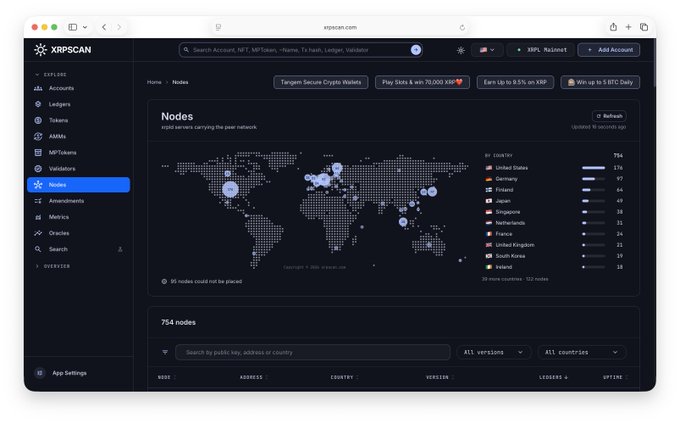Image resolution: width=680 pixels, height=423 pixels.
Task: Open the language flag dropdown
Action: pos(487,50)
